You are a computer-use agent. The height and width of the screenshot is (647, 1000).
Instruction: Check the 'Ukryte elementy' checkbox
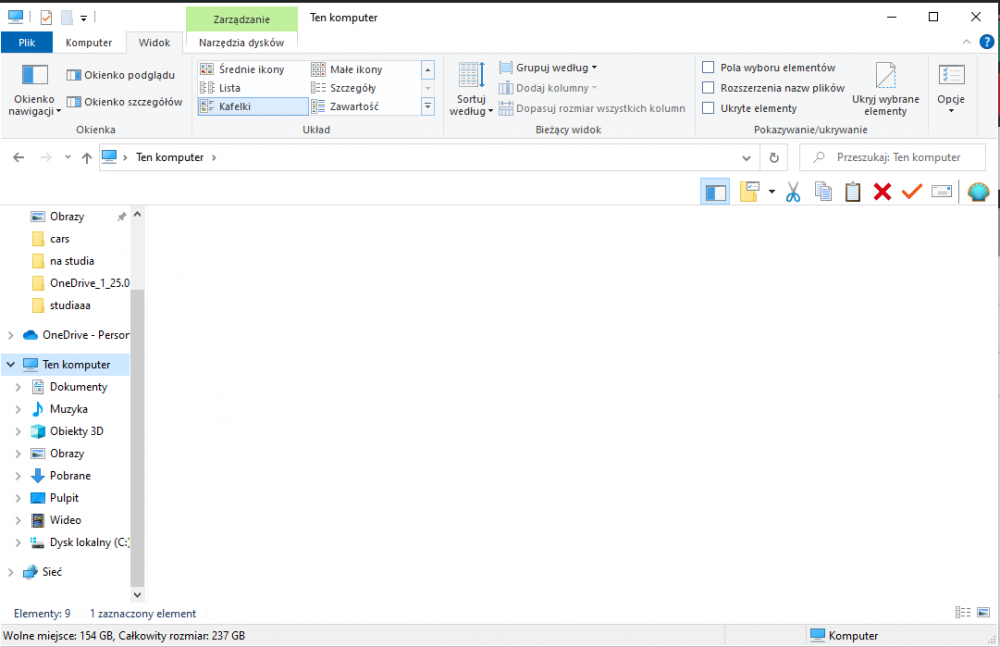point(708,108)
